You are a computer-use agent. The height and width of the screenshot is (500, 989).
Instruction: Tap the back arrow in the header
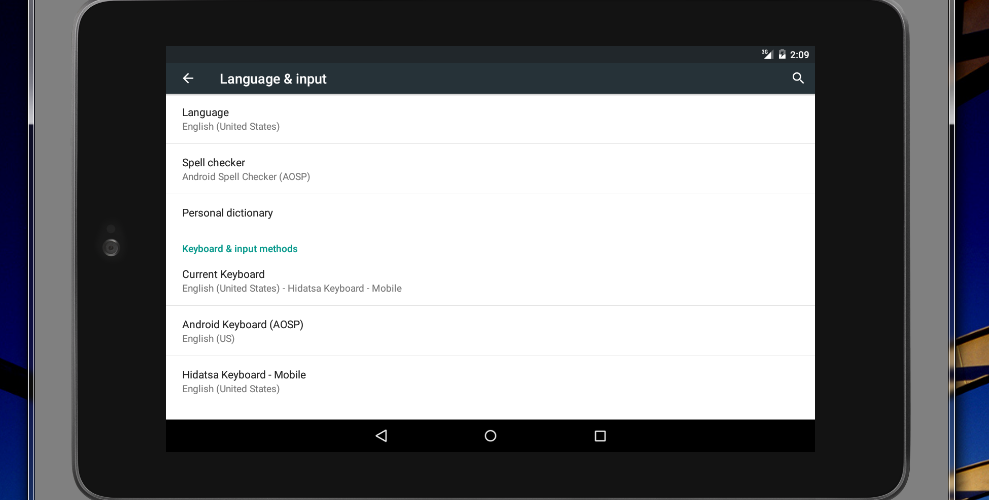(188, 78)
